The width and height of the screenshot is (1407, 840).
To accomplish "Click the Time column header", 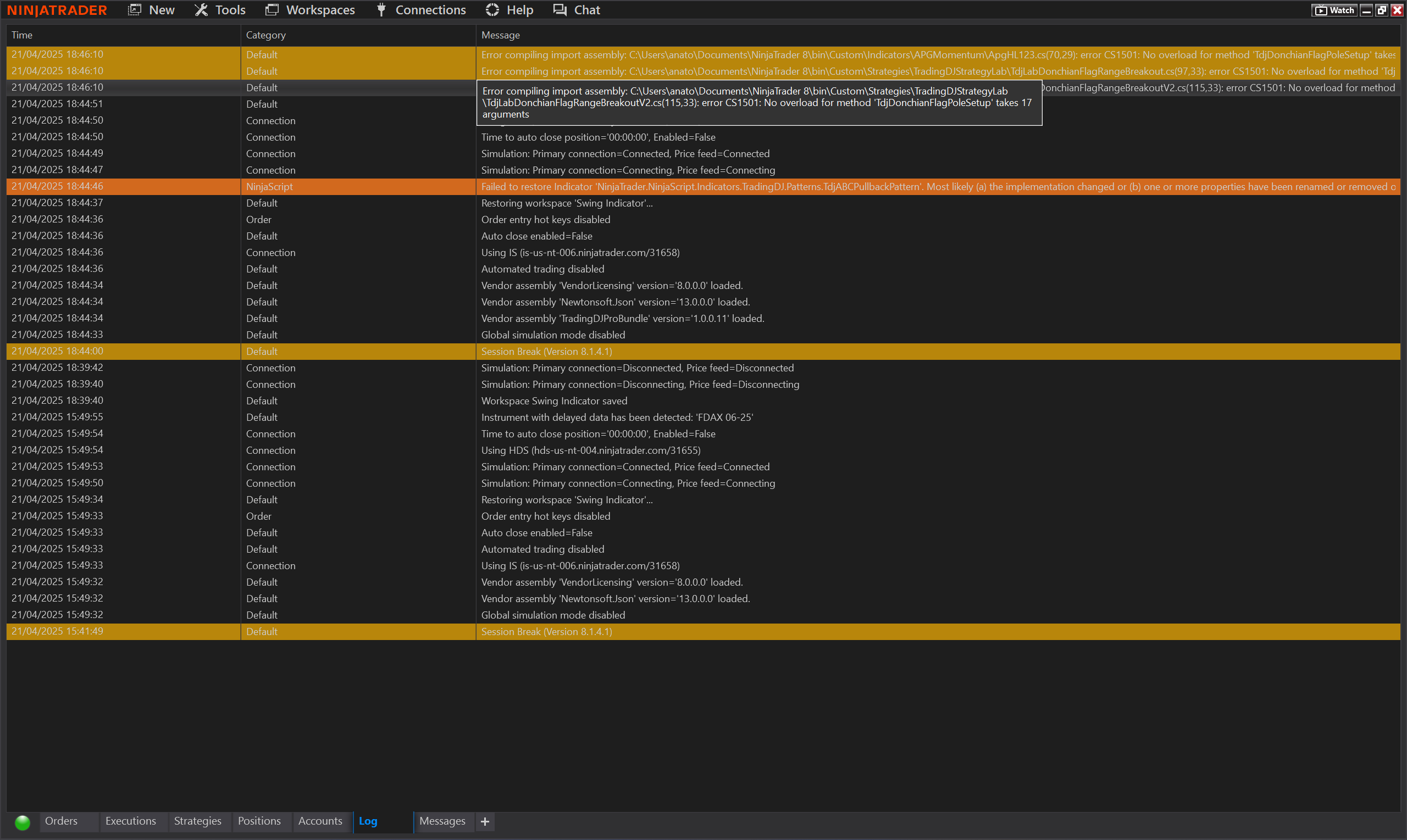I will point(124,35).
